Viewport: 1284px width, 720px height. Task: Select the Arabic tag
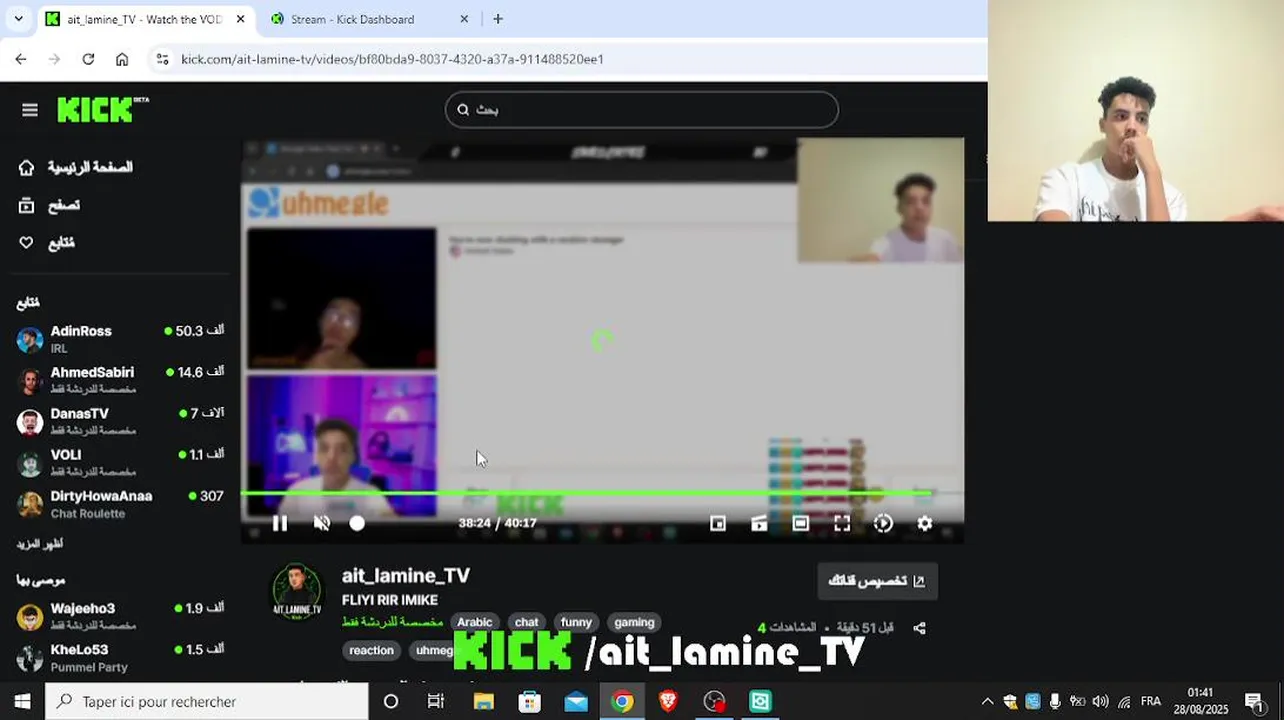coord(474,622)
